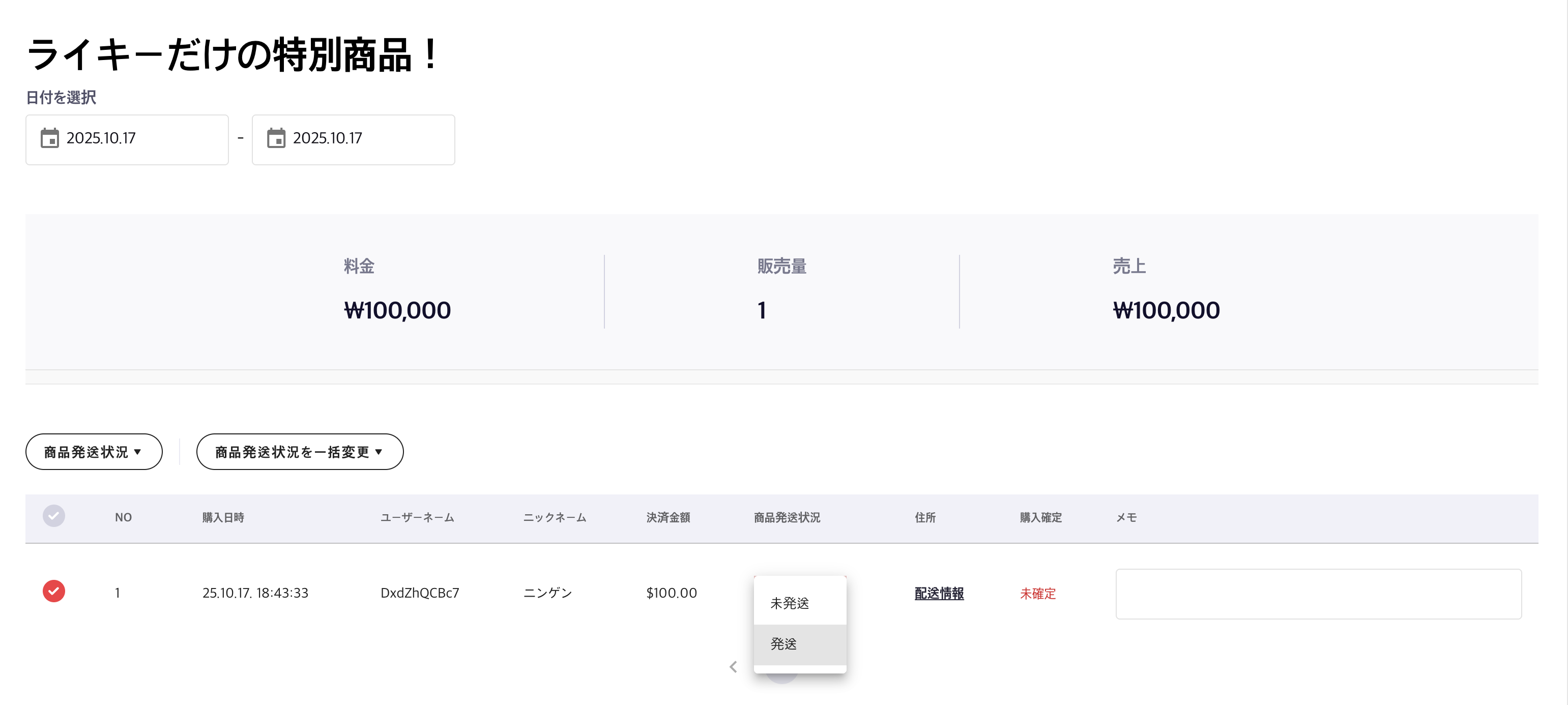1568x705 pixels.
Task: Click the 販売量 summary value
Action: tap(762, 310)
